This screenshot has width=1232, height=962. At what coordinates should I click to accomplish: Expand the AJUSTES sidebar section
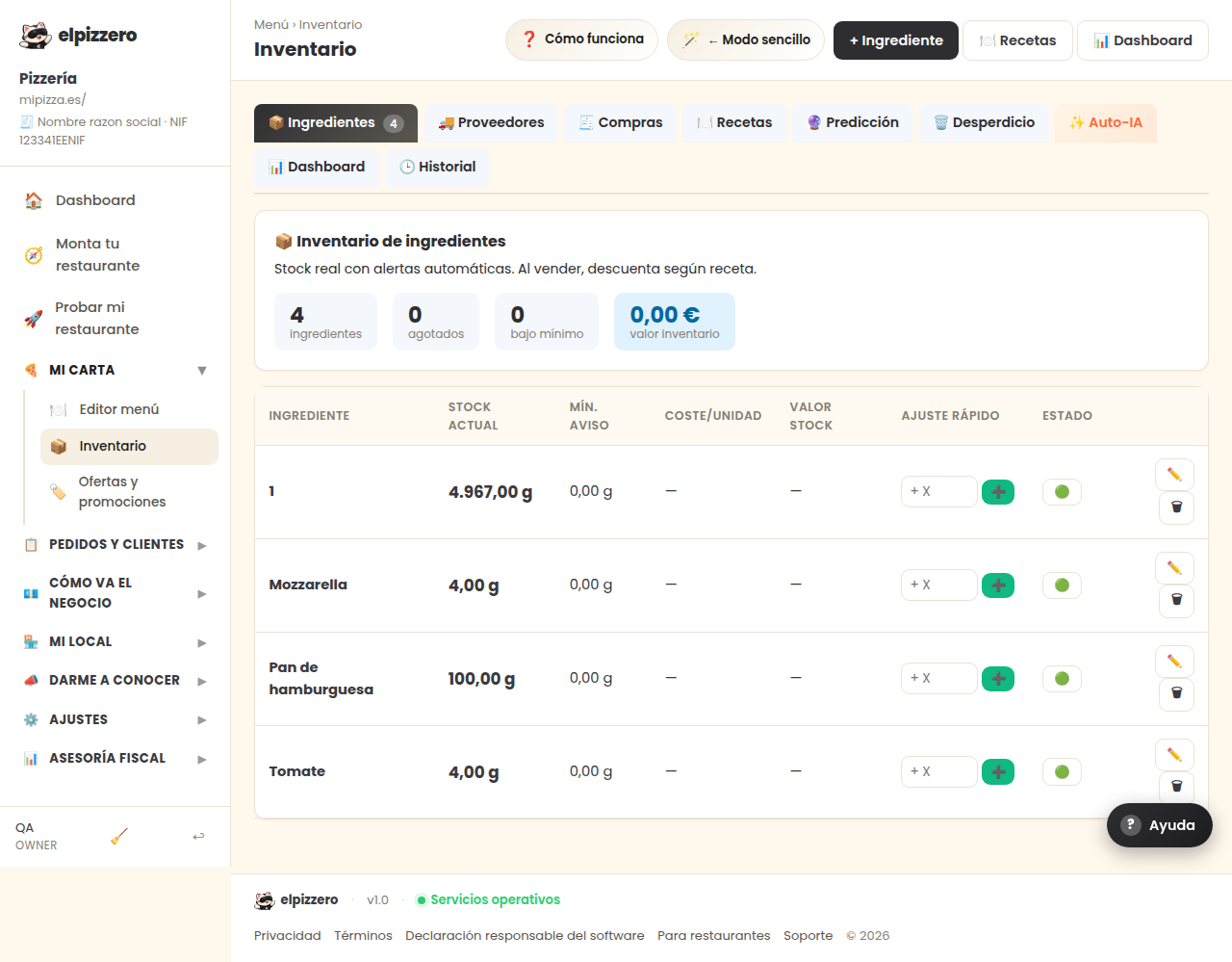tap(115, 720)
